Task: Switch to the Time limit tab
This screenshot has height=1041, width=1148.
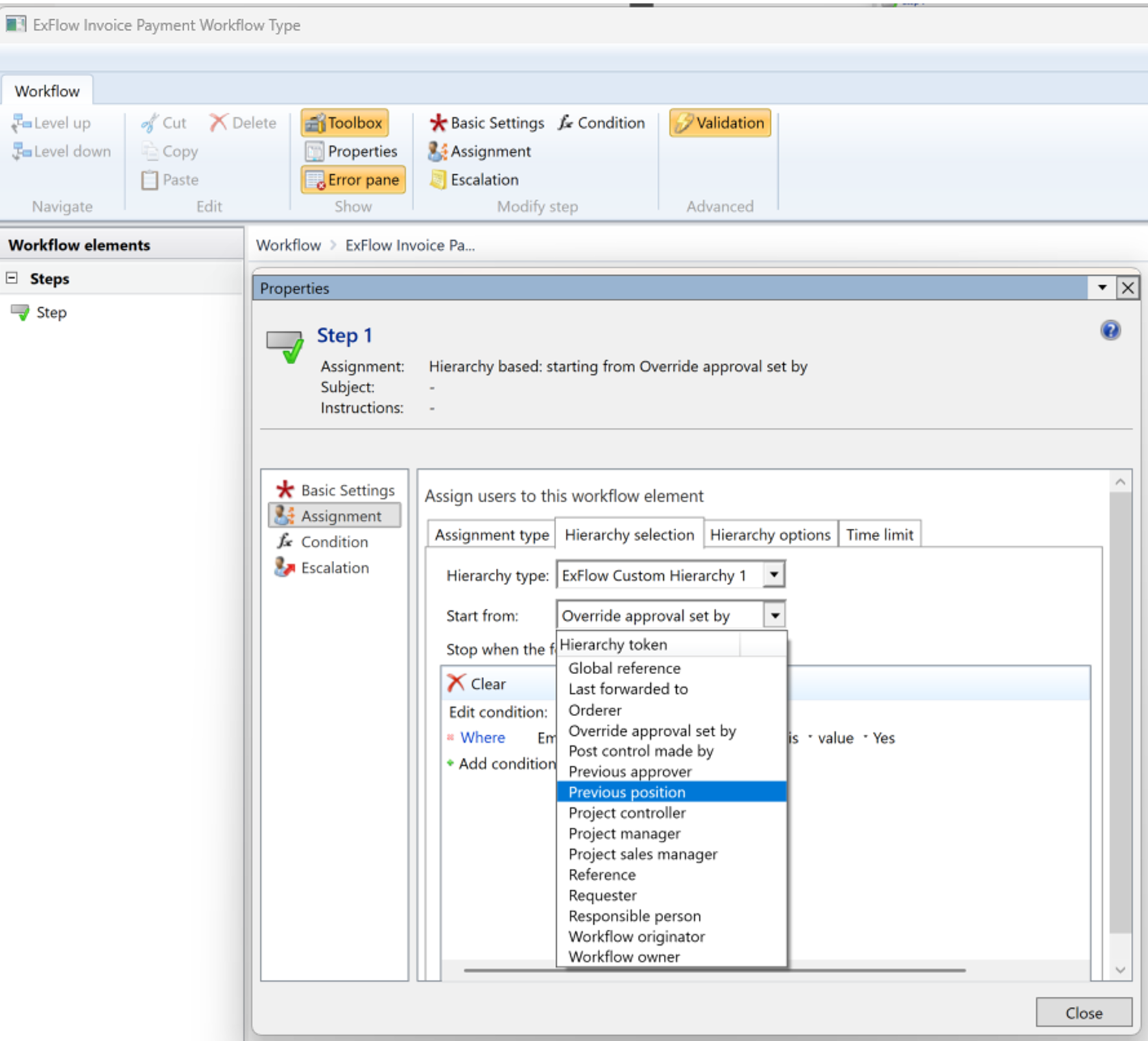Action: tap(880, 534)
